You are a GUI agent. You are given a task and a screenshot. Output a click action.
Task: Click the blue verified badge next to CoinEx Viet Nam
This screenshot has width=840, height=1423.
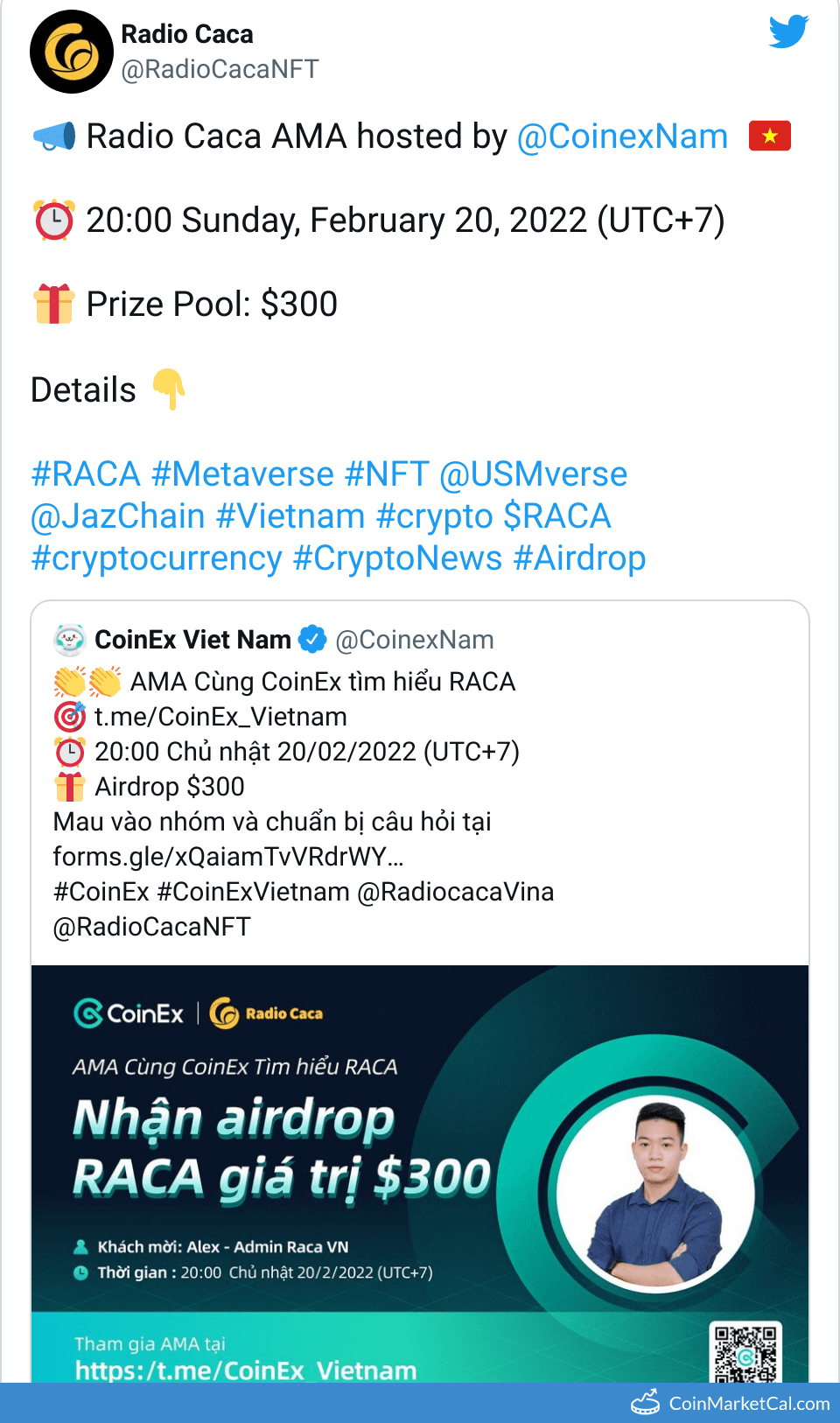click(311, 640)
